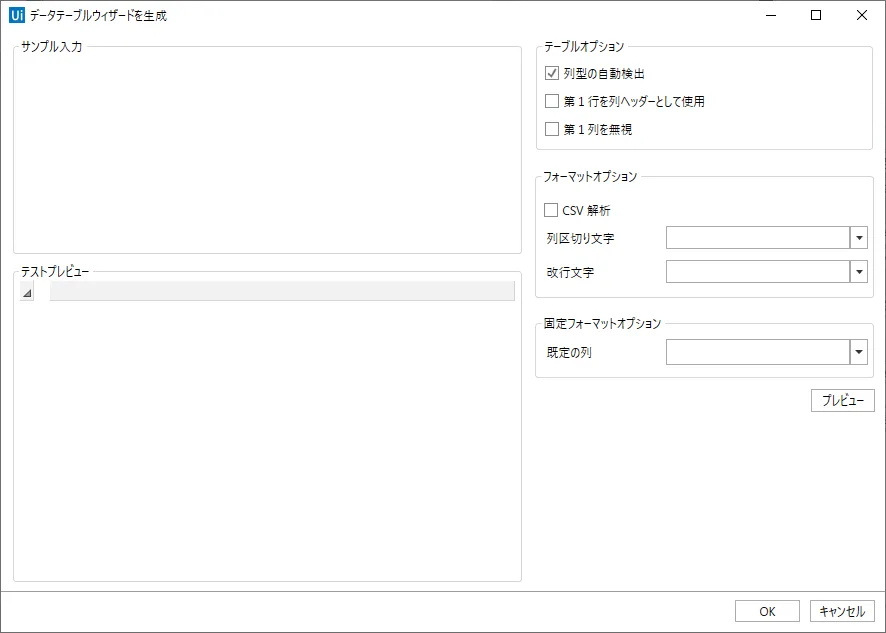Screen dimensions: 886x633
Task: Enable 第 1 行を列ヘッダーとして使用 option
Action: tap(551, 101)
